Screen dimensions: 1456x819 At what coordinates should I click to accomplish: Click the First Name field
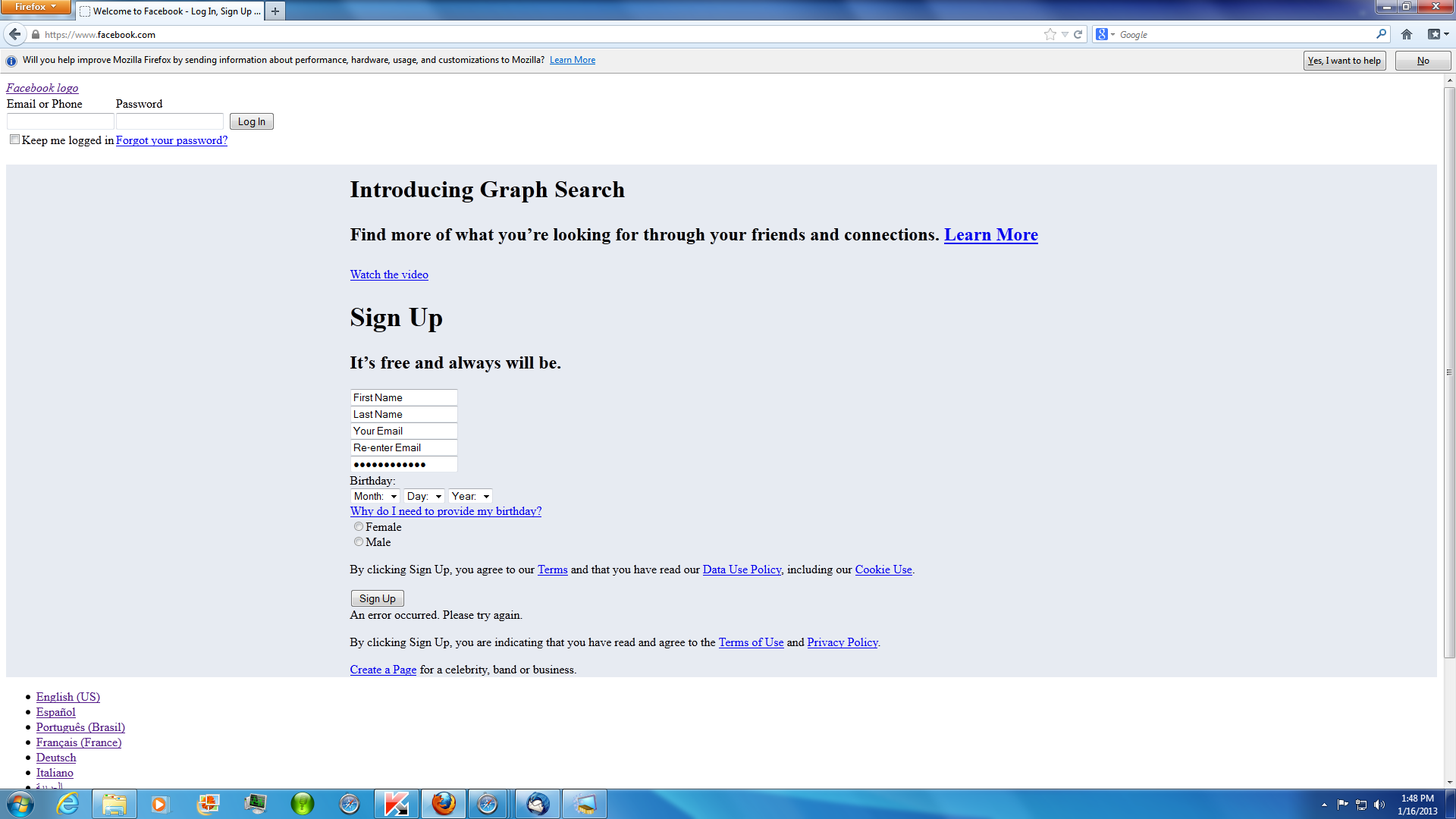pos(403,397)
